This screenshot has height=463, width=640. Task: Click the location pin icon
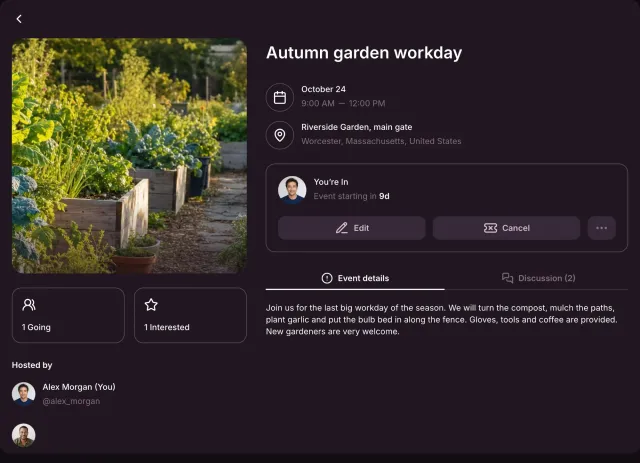click(280, 135)
